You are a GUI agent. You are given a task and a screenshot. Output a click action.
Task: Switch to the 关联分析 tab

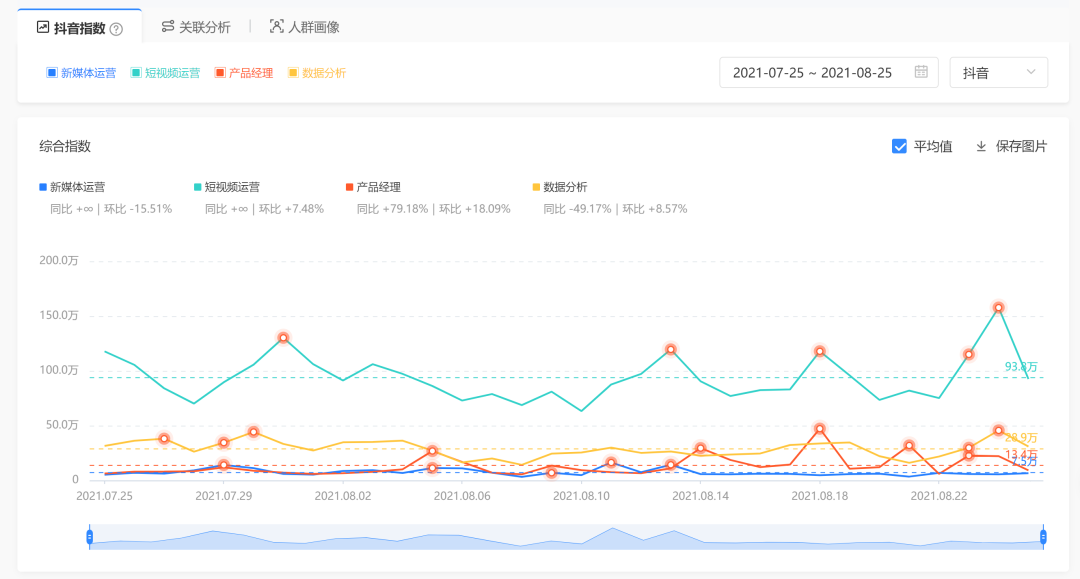pos(196,27)
